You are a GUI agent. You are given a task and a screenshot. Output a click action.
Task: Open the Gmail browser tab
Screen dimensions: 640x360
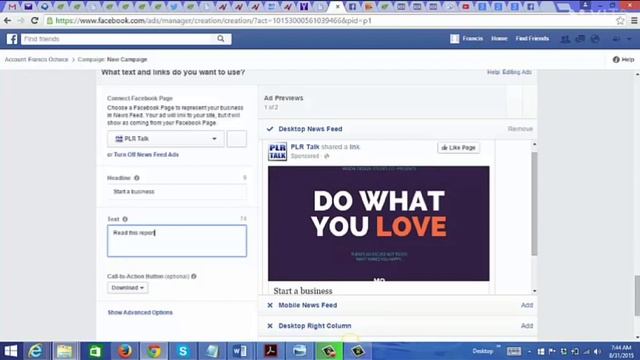click(12, 7)
